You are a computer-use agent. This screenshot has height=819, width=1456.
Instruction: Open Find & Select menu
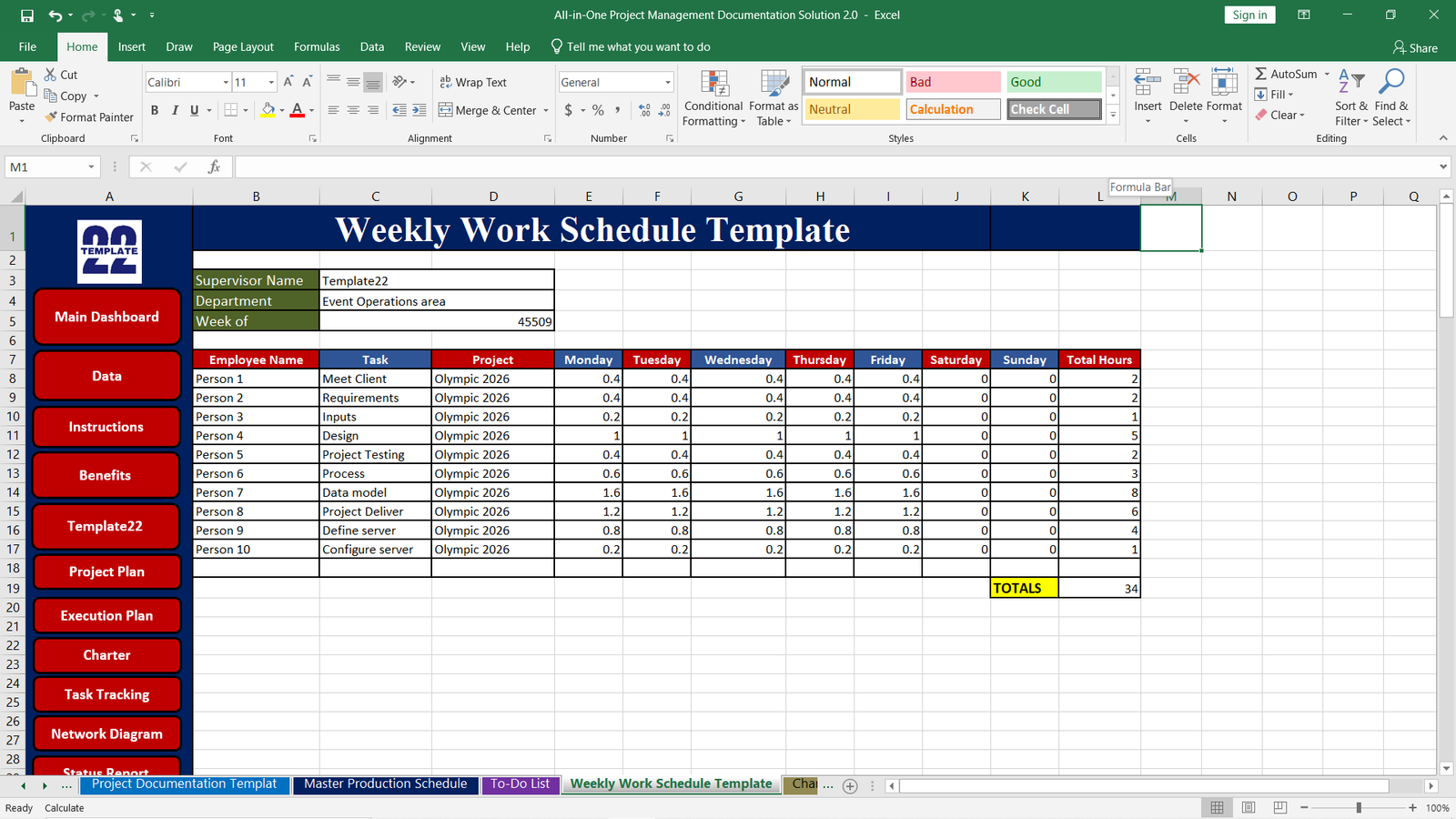coord(1392,98)
